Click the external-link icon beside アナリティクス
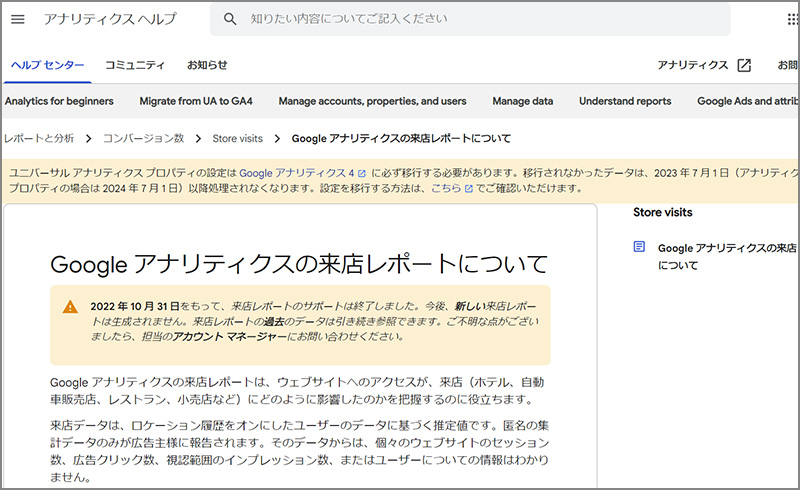Screen dimensions: 800x490 click(x=744, y=65)
